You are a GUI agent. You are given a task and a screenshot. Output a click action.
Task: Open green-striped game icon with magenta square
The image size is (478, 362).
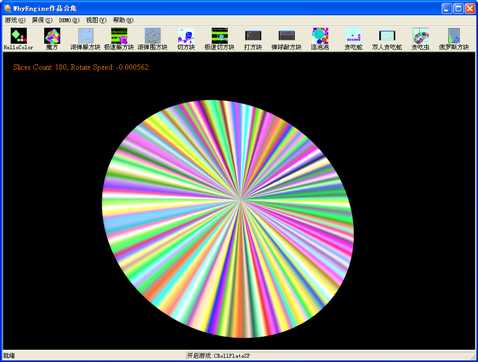tap(119, 36)
